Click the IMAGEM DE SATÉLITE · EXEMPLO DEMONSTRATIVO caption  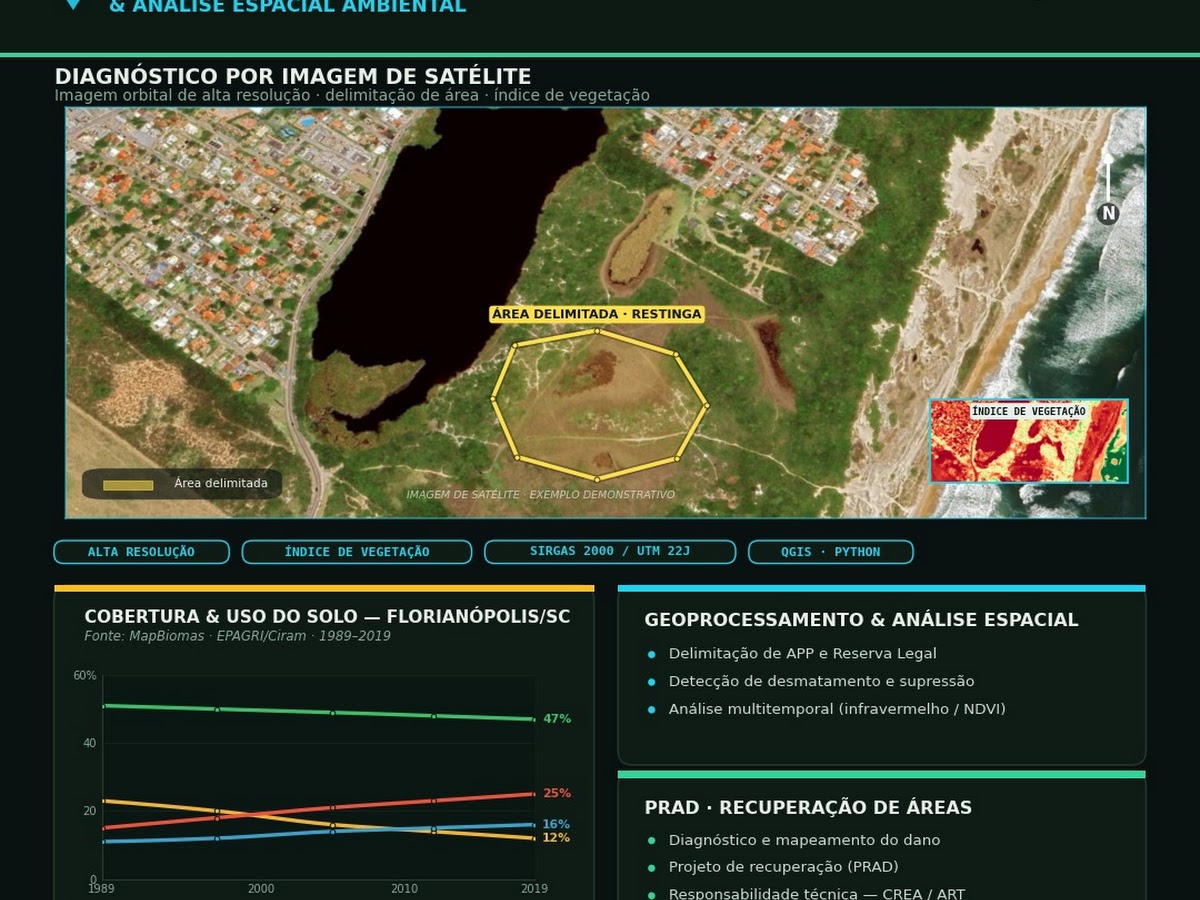click(x=540, y=495)
